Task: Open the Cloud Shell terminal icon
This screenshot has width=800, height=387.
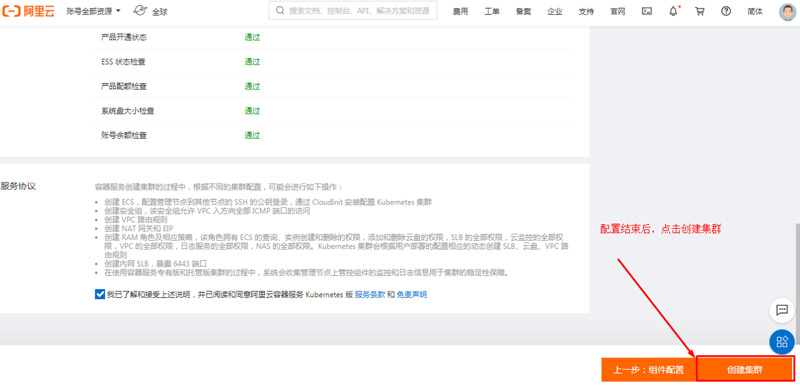Action: click(x=647, y=11)
